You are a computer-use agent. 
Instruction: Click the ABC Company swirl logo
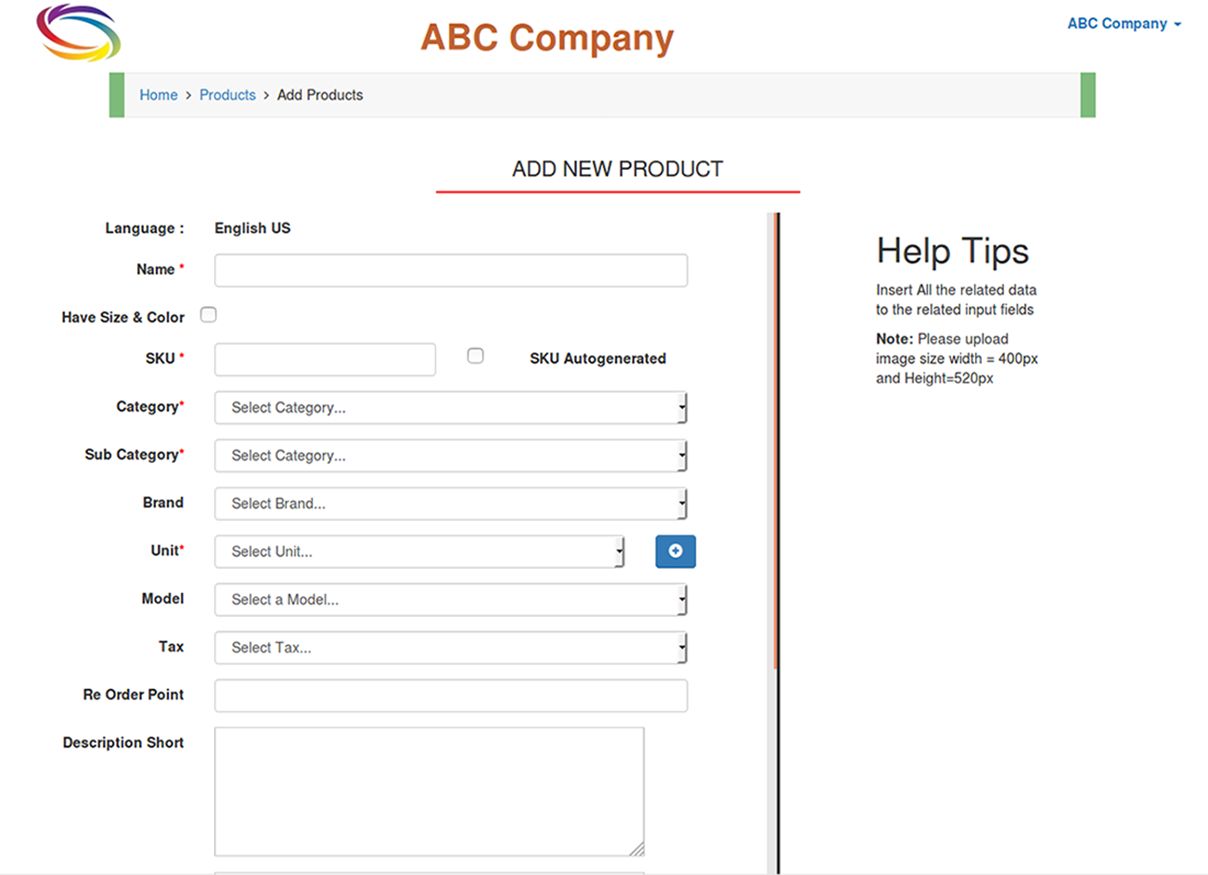point(78,32)
